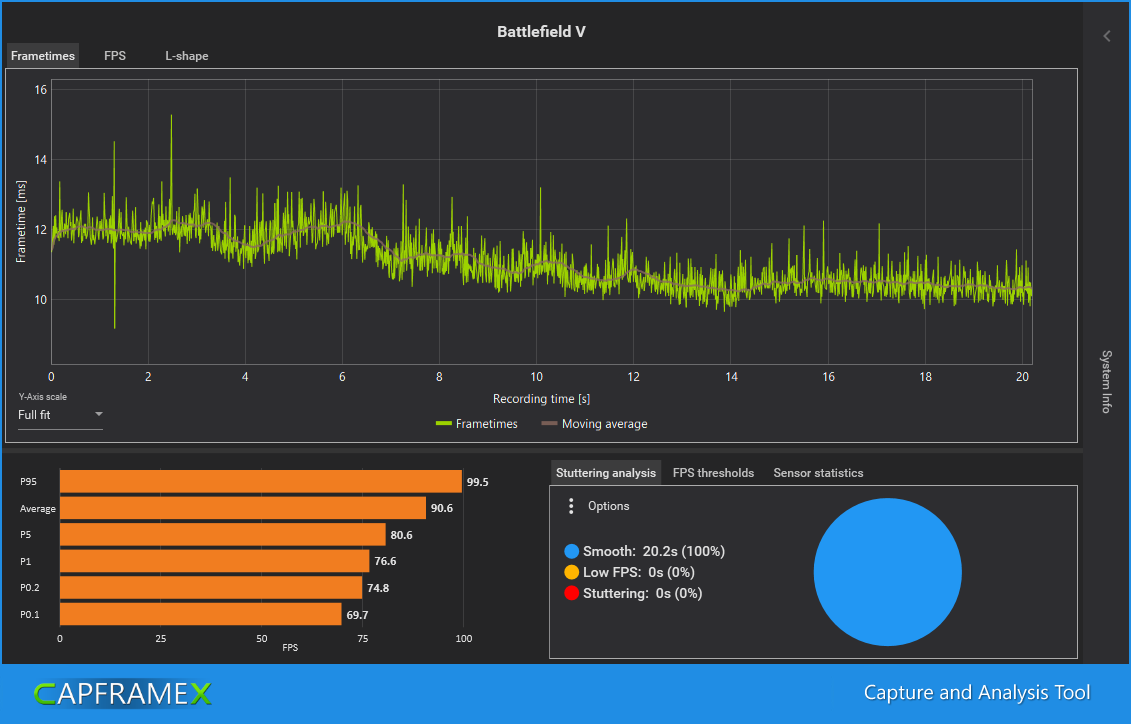The width and height of the screenshot is (1131, 724).
Task: Open the System Info side panel
Action: 1106,381
